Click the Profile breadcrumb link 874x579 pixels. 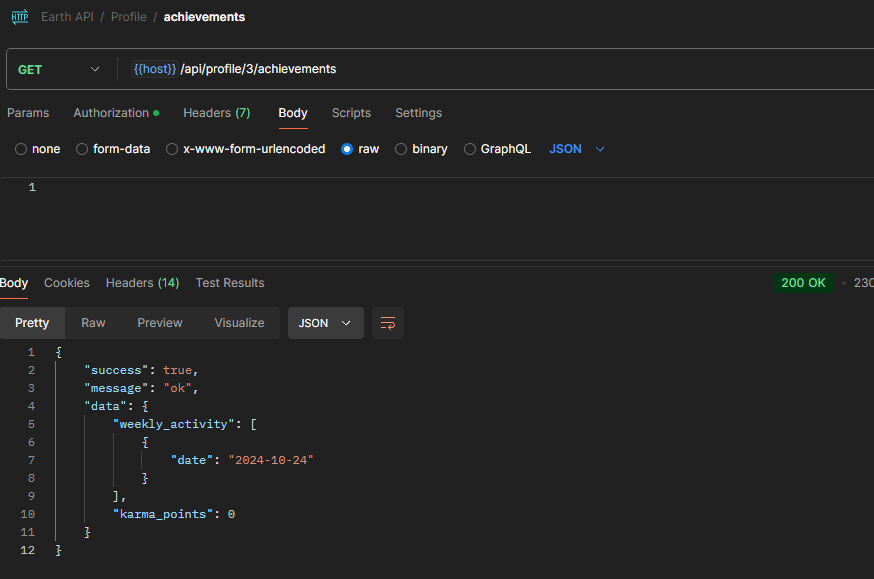click(128, 17)
